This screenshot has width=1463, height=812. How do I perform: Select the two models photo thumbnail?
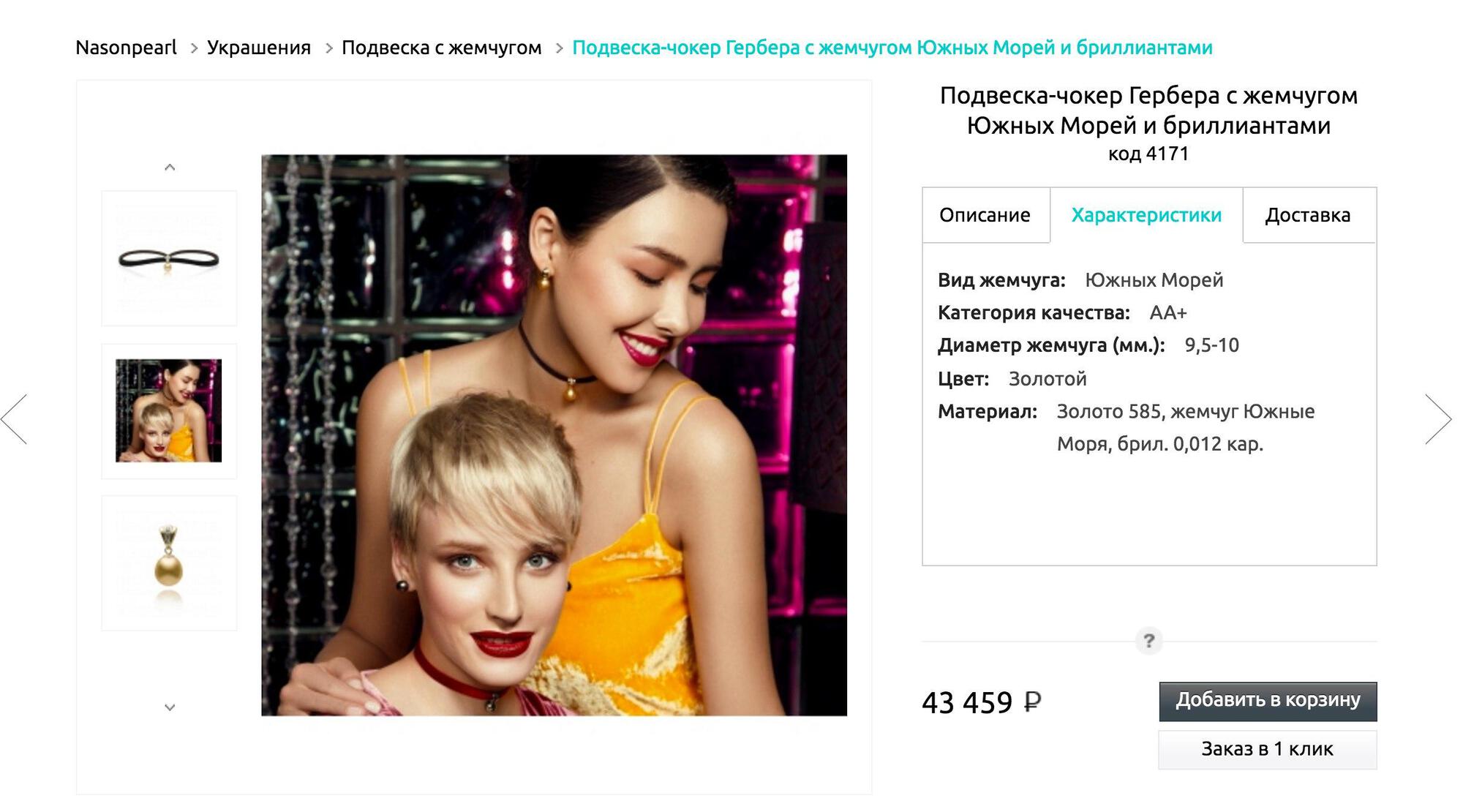[169, 410]
